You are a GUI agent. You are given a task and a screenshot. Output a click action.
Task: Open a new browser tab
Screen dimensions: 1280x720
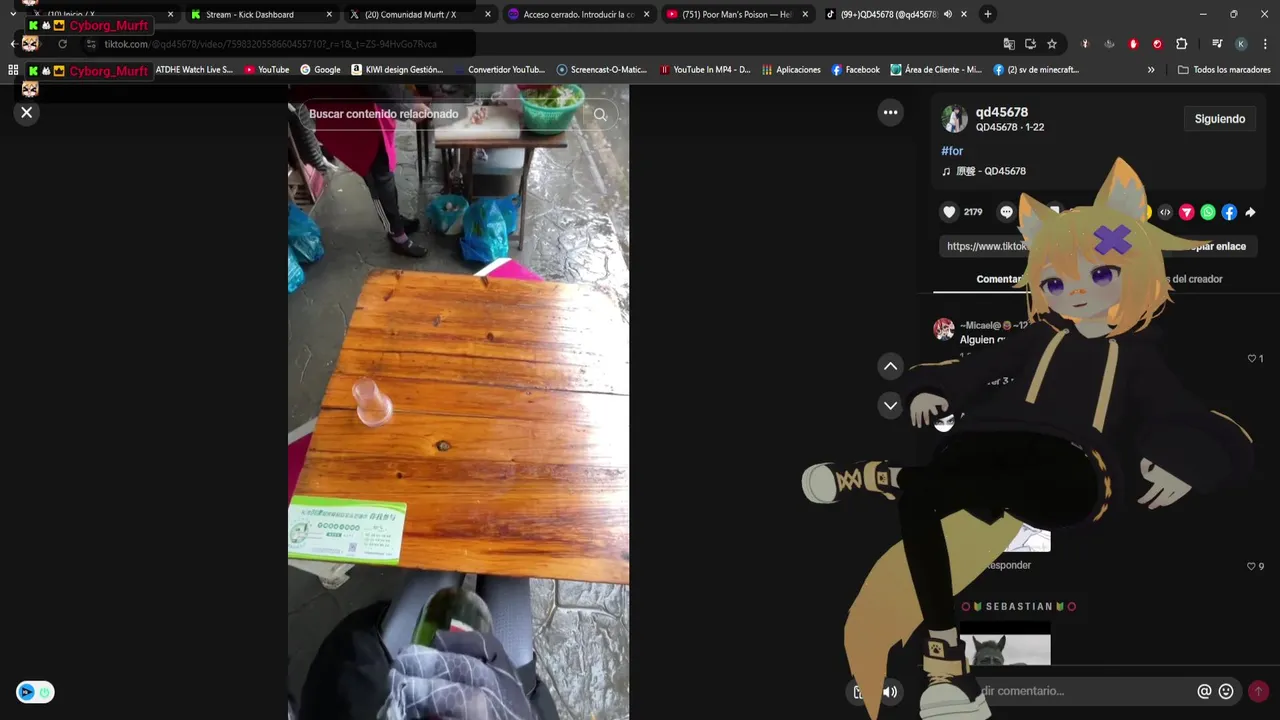point(988,14)
